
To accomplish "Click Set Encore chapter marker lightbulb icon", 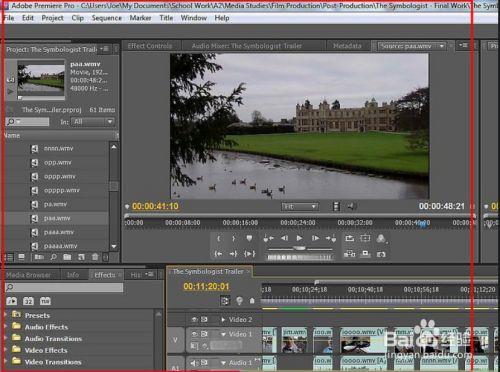I will (x=239, y=301).
